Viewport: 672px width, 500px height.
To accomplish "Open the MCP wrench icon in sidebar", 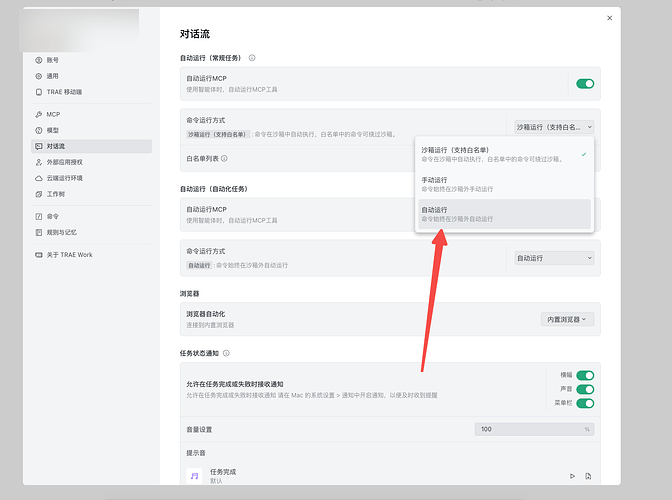I will [39, 114].
